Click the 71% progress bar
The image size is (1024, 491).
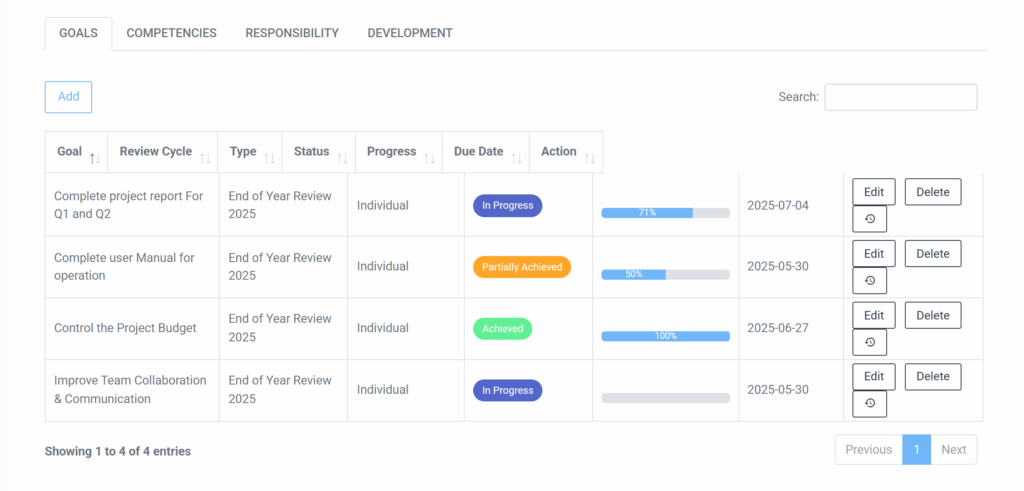665,213
